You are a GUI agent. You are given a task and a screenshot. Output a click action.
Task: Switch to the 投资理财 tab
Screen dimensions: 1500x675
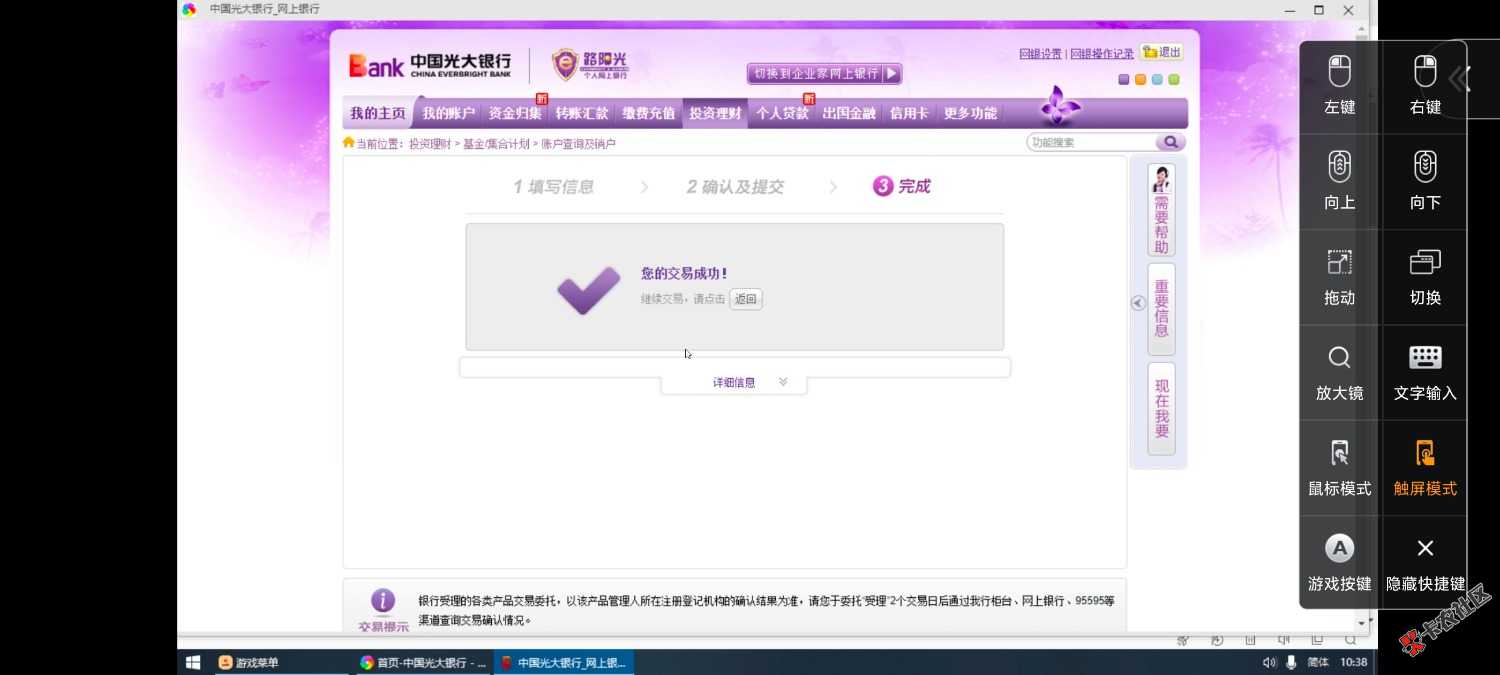pyautogui.click(x=714, y=113)
